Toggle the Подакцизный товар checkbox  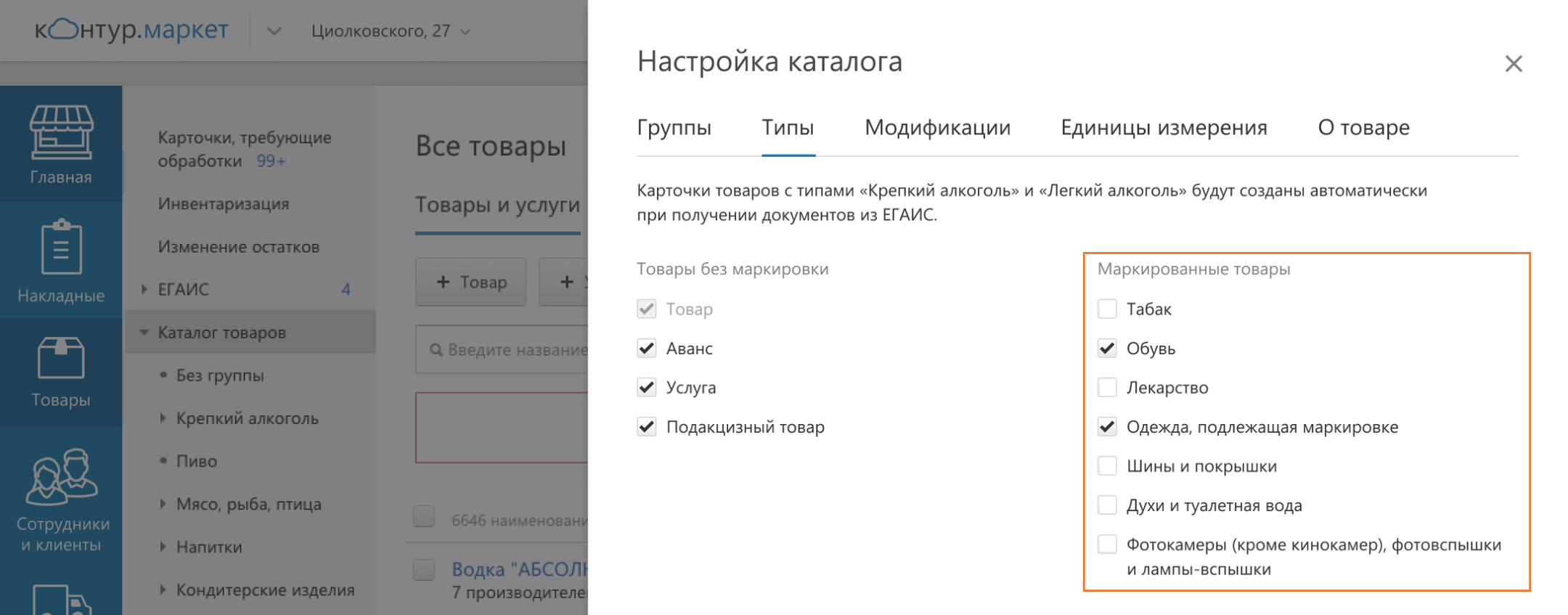(x=647, y=427)
